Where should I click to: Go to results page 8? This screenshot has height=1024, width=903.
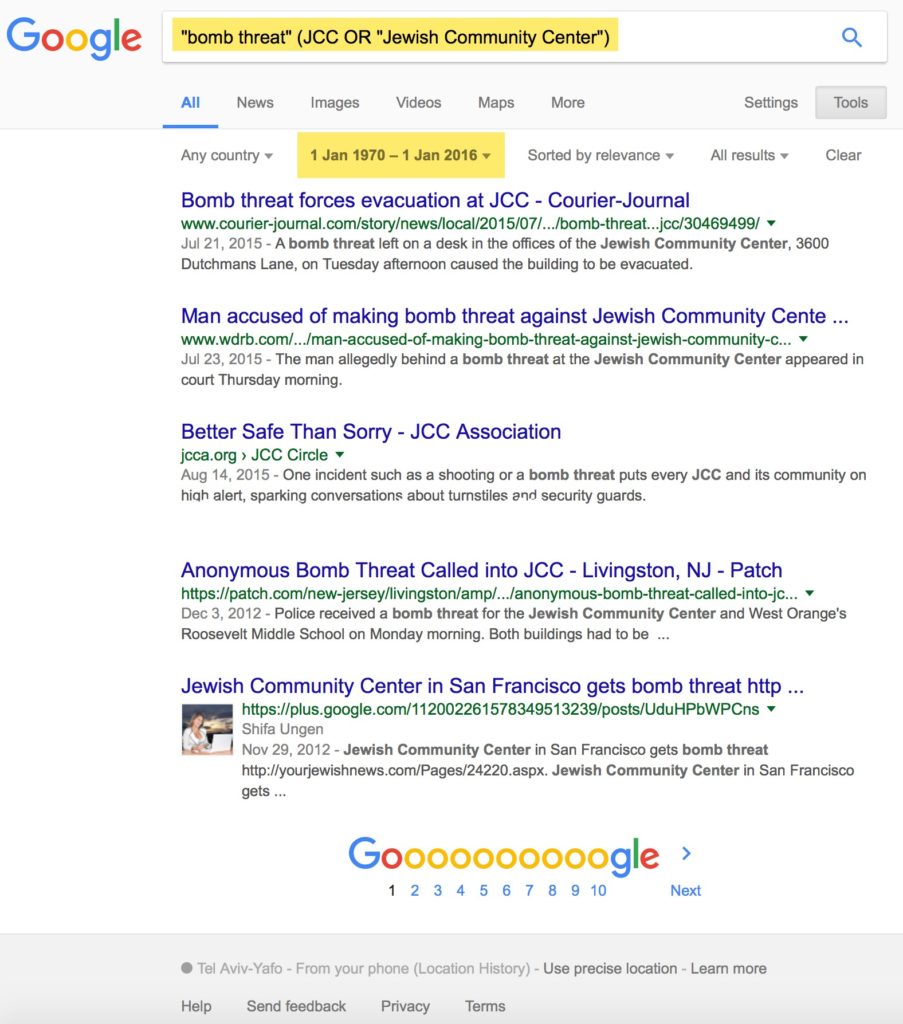pyautogui.click(x=552, y=890)
